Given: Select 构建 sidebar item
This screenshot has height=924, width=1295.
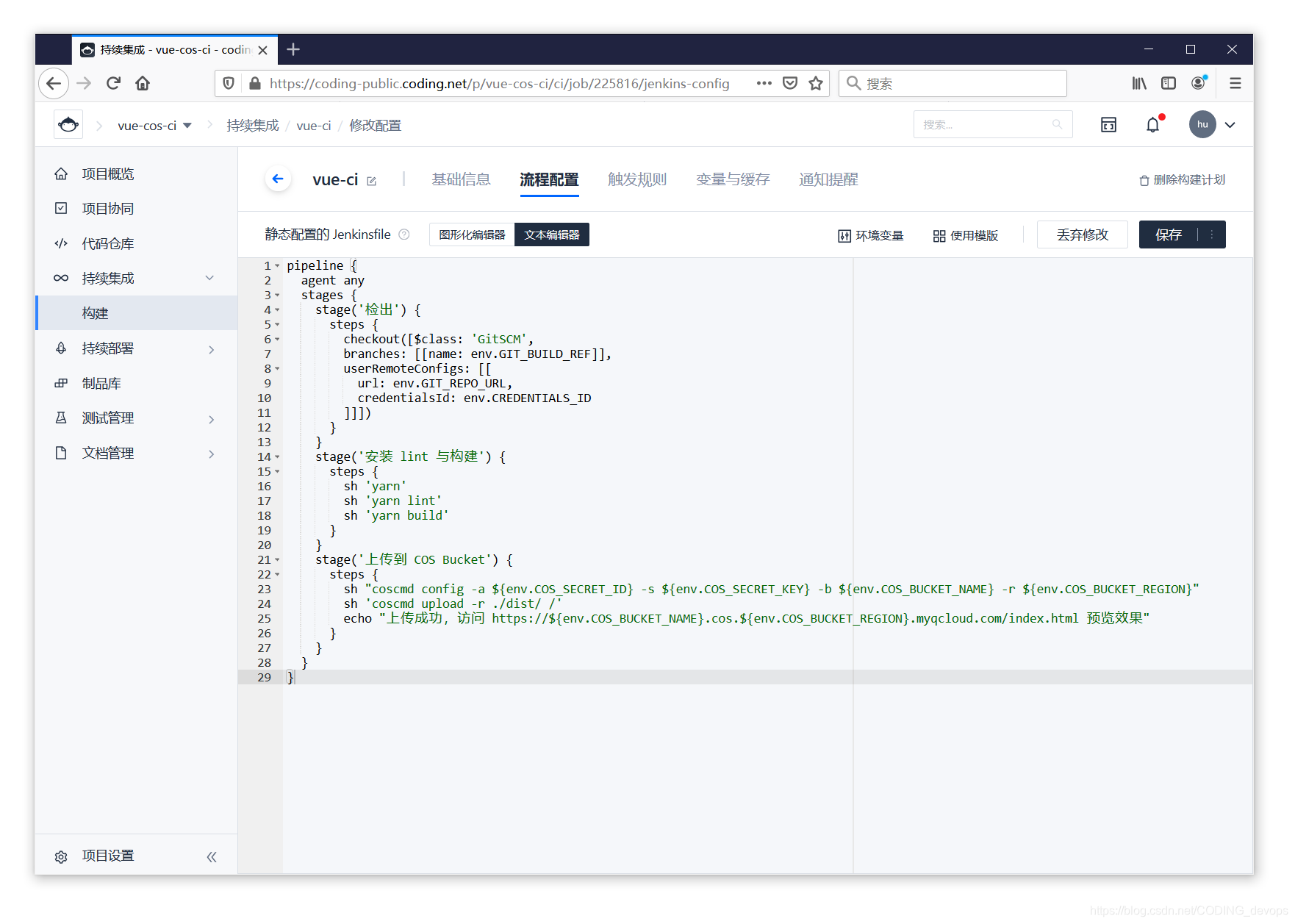Looking at the screenshot, I should (x=136, y=313).
